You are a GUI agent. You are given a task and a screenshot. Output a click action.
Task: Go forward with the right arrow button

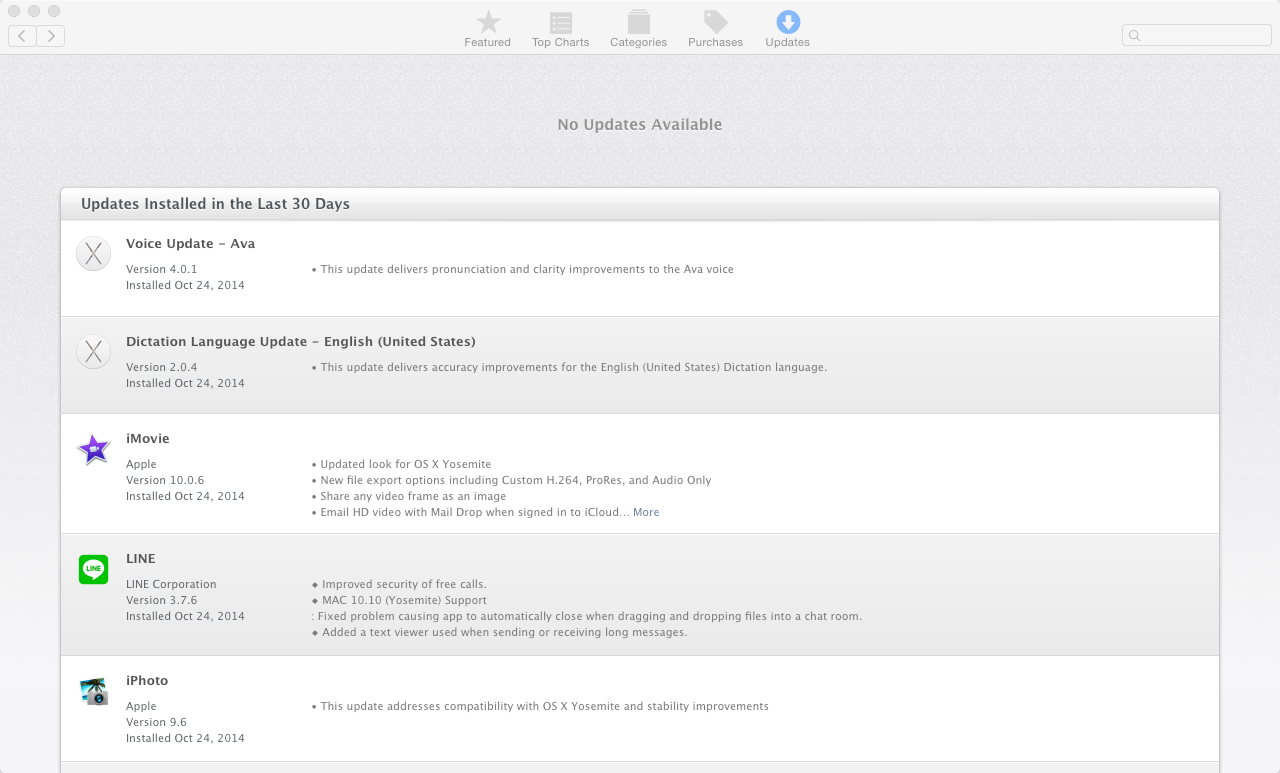point(51,36)
